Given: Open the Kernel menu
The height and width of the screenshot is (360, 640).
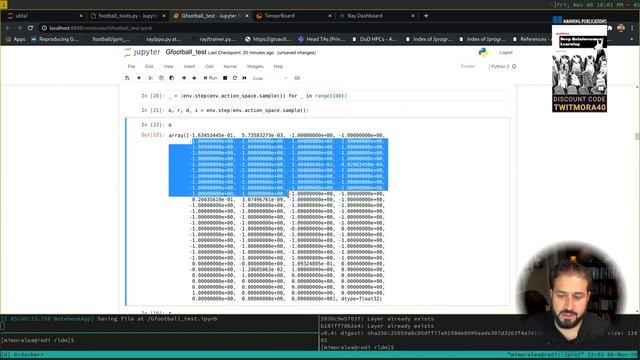Looking at the screenshot, I should 230,66.
